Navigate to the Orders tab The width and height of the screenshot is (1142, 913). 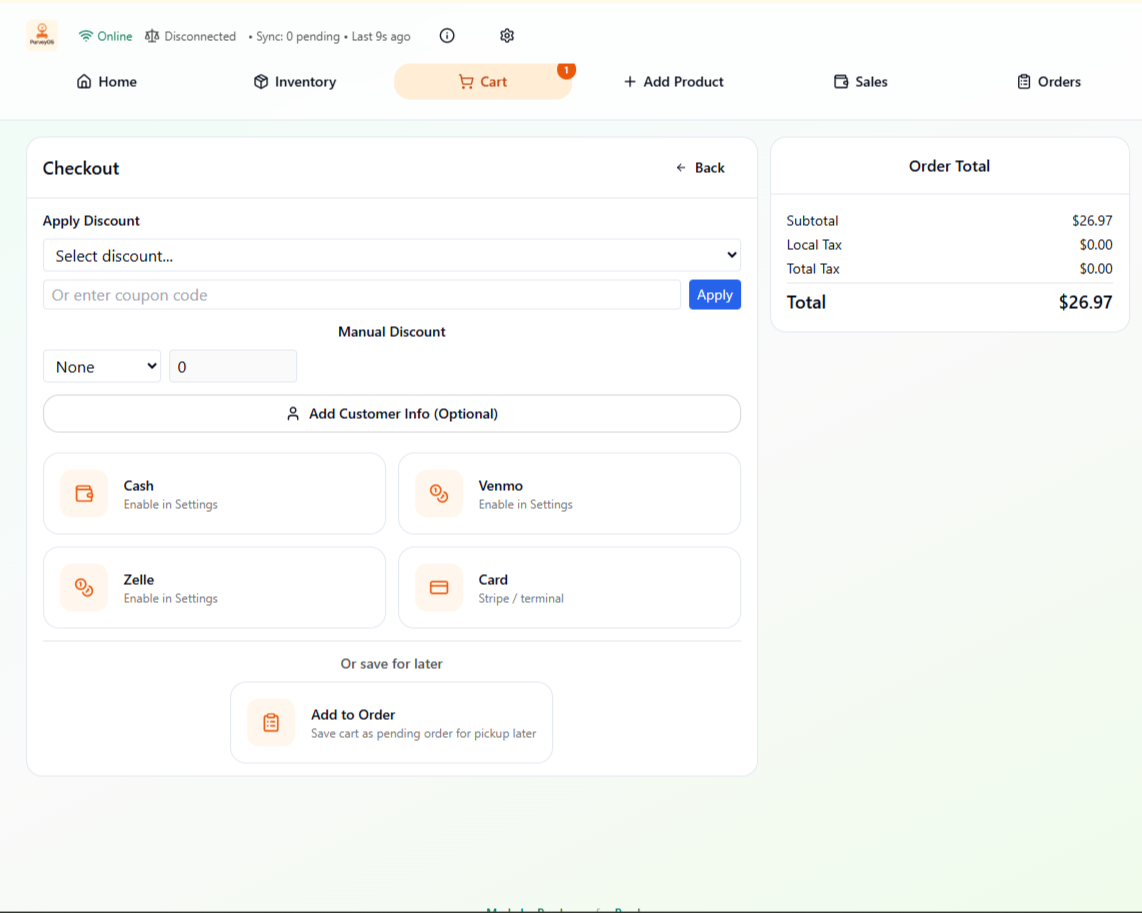pos(1049,82)
